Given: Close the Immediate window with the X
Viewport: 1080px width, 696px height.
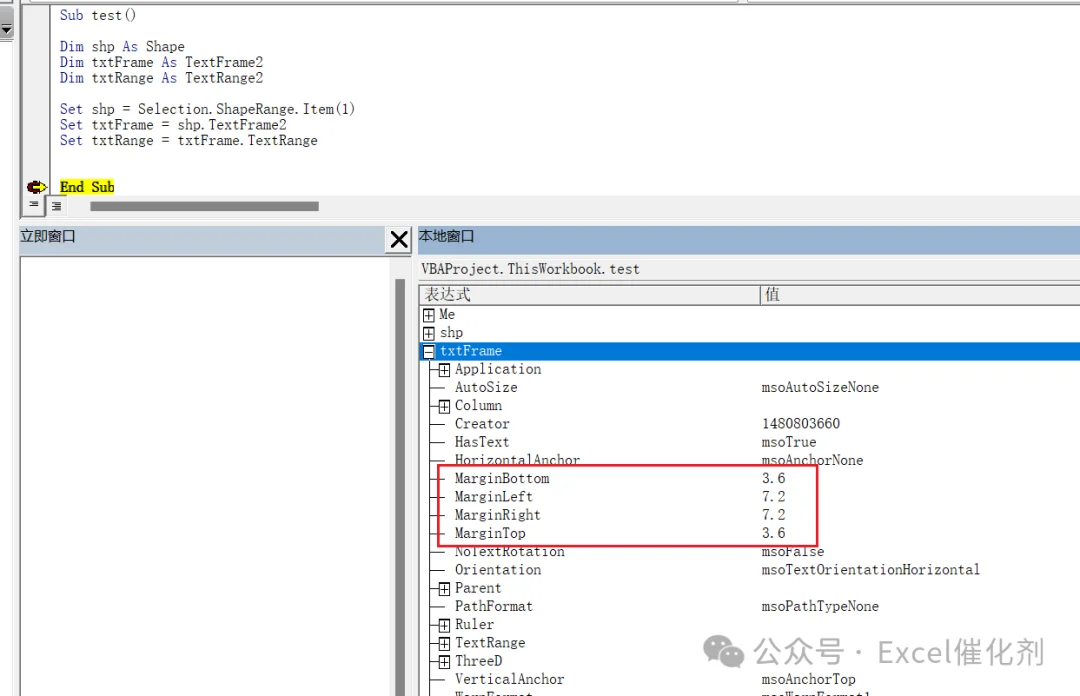Looking at the screenshot, I should pos(399,240).
